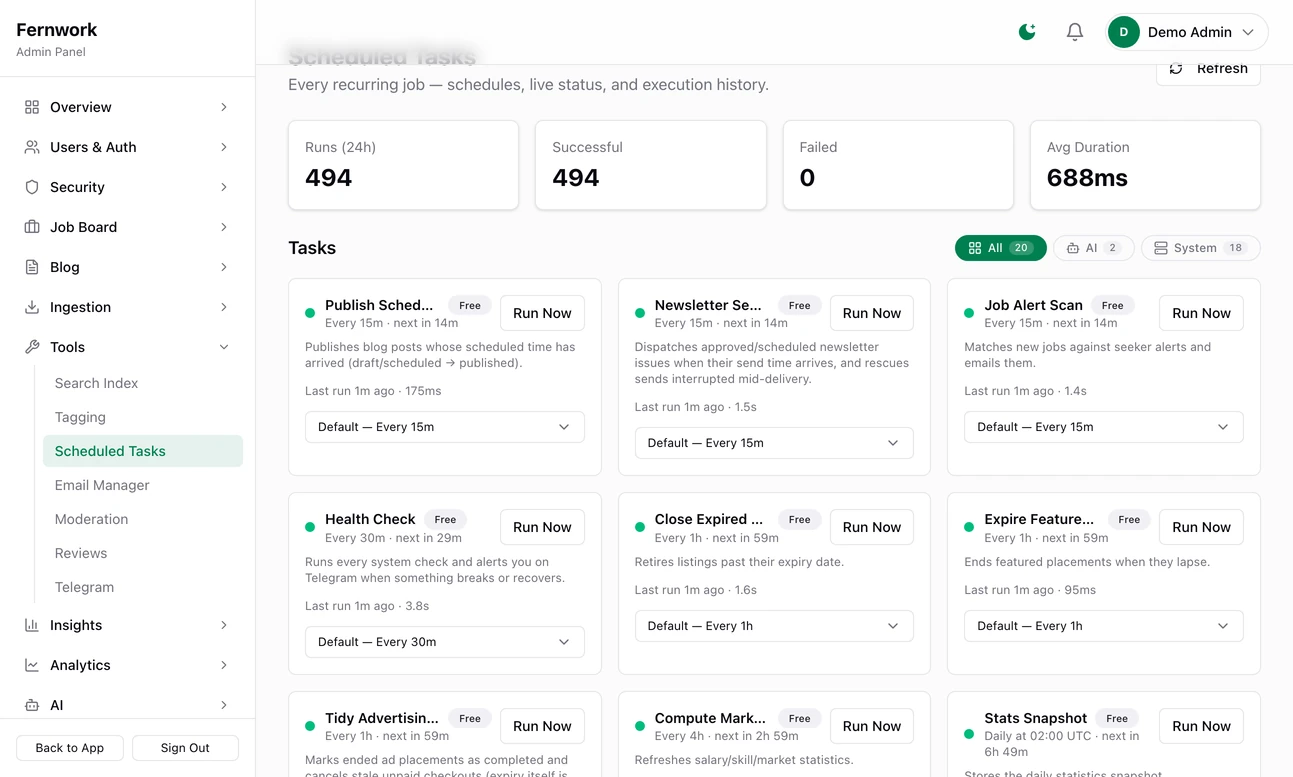Viewport: 1293px width, 777px height.
Task: Click Back to App button
Action: (70, 748)
